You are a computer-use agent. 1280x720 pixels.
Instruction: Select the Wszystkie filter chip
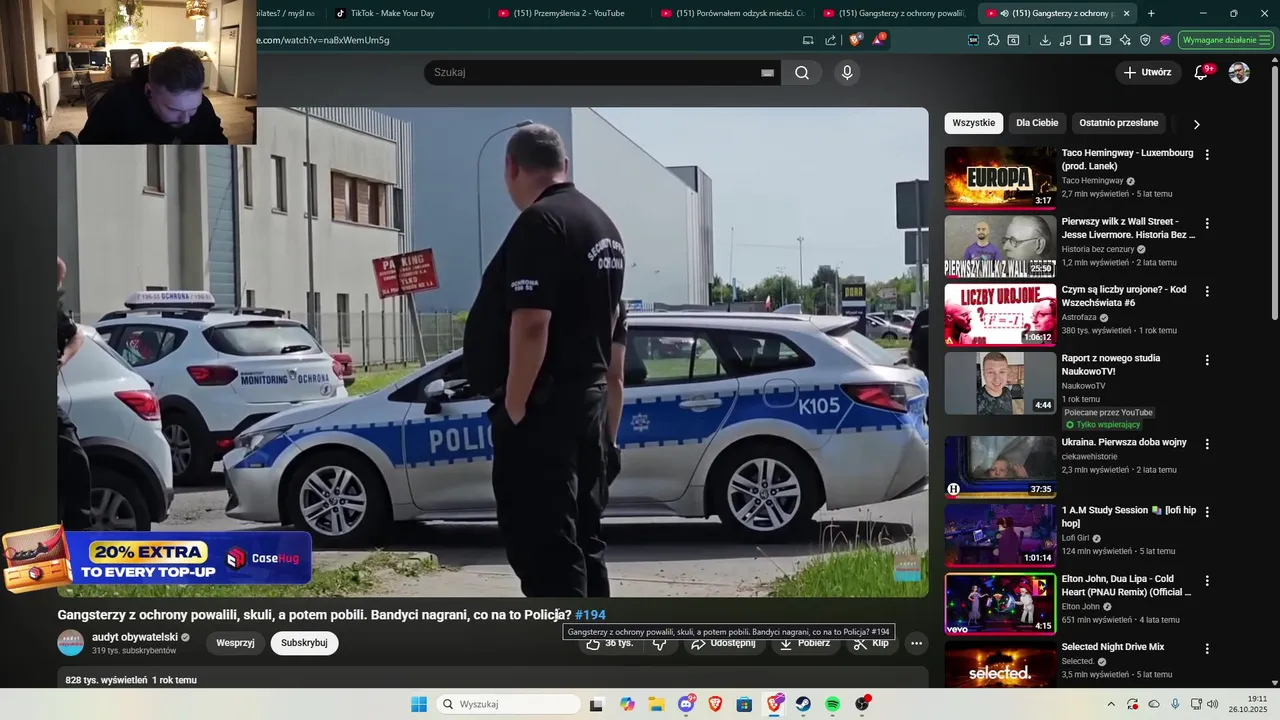pos(973,123)
